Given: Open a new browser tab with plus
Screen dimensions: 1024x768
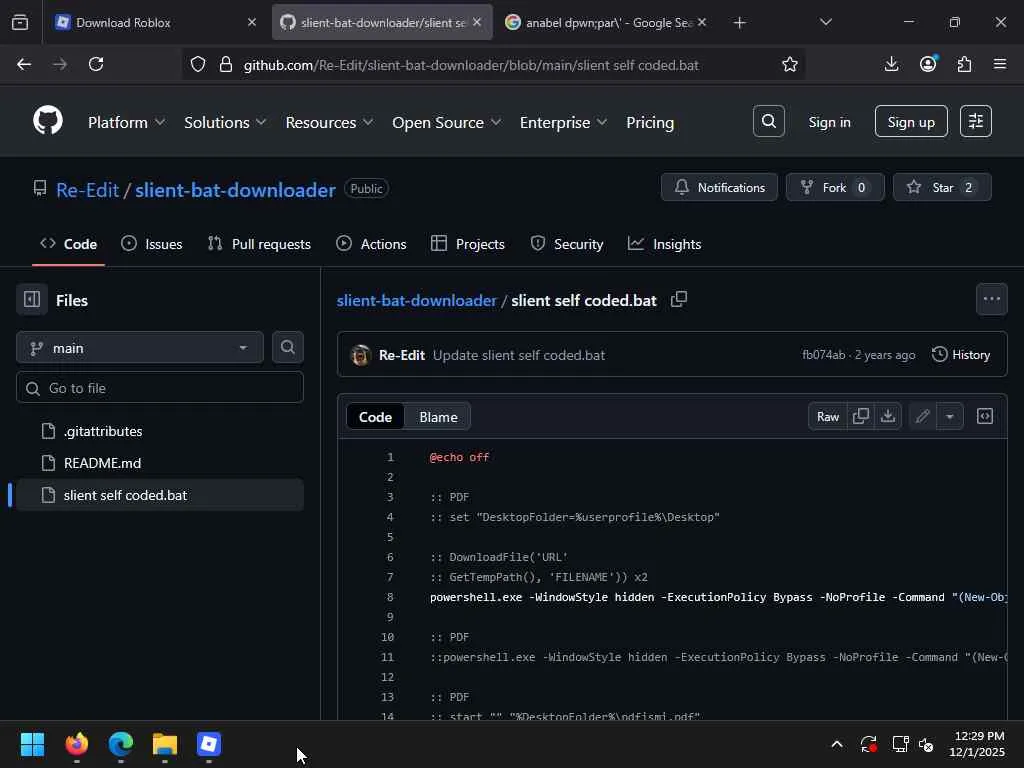Looking at the screenshot, I should (739, 23).
